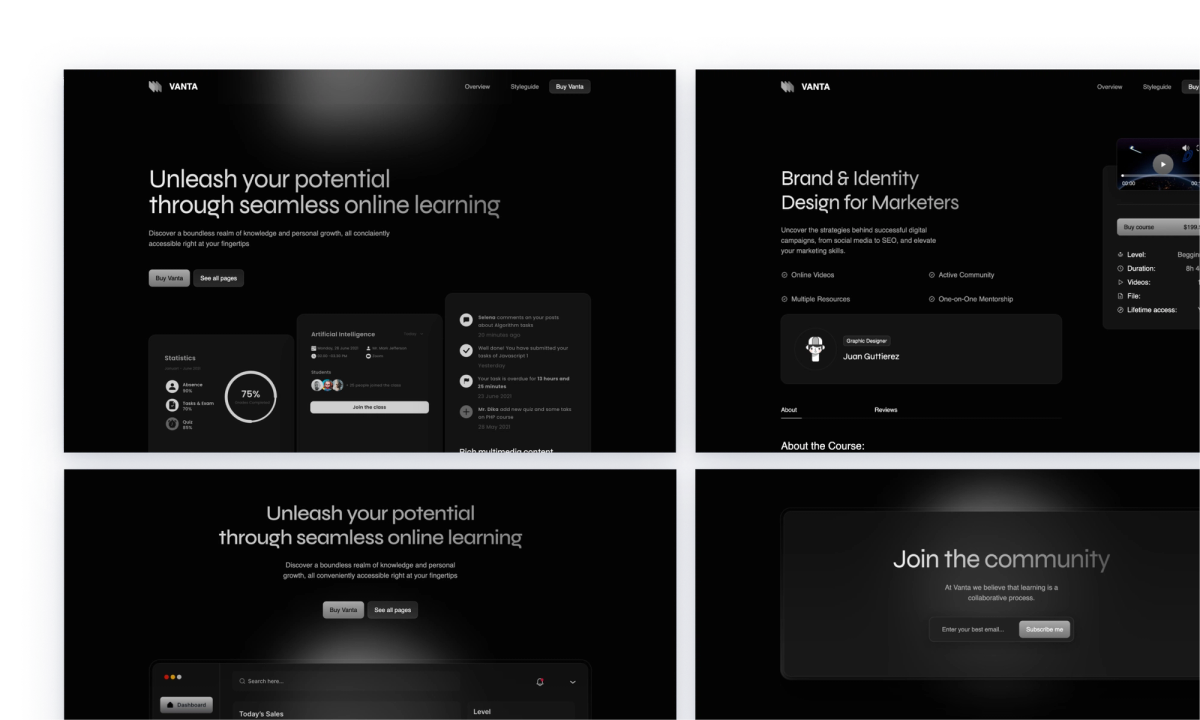Click the volume speaker icon on the course video

[1185, 148]
